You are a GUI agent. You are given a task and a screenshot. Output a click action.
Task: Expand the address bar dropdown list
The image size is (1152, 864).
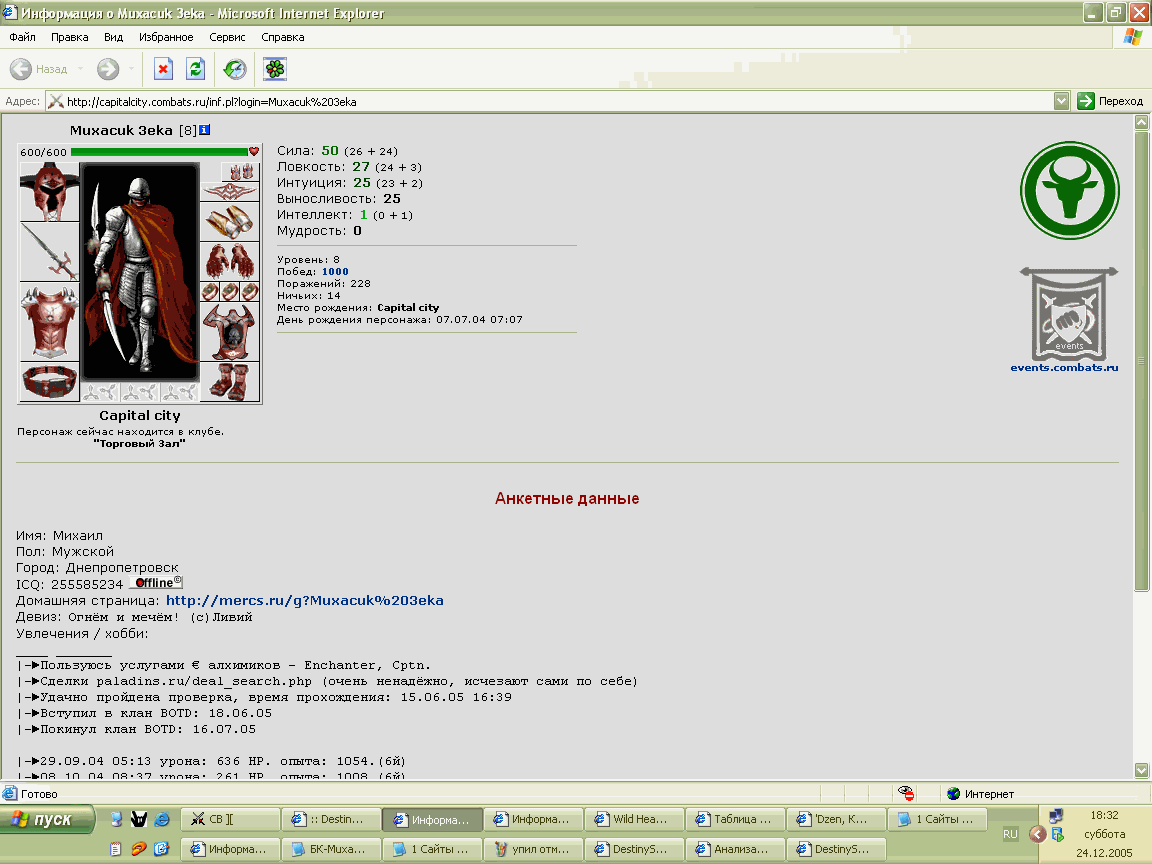1061,101
